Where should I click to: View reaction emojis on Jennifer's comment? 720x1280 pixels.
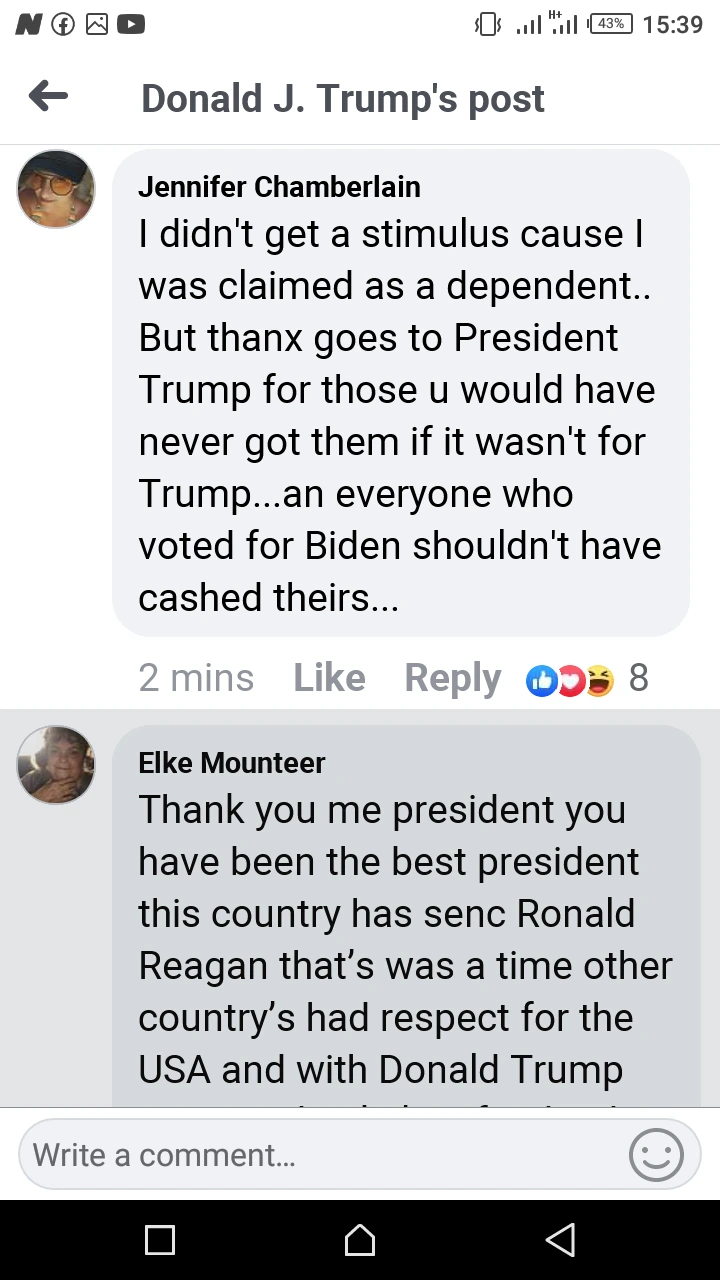(570, 679)
